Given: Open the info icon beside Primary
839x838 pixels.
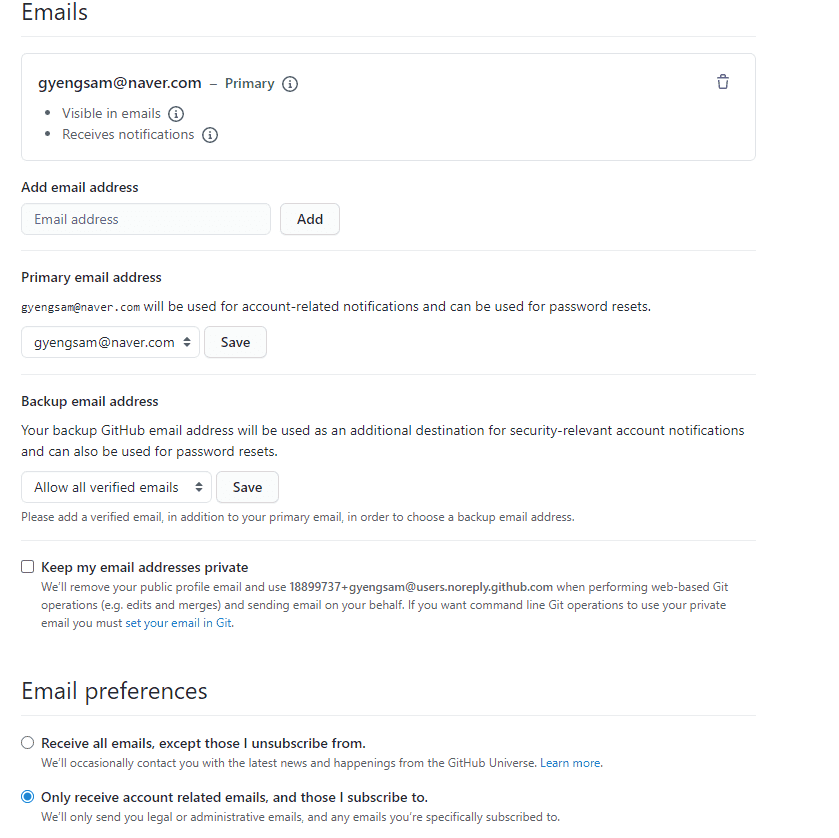Looking at the screenshot, I should coord(290,84).
